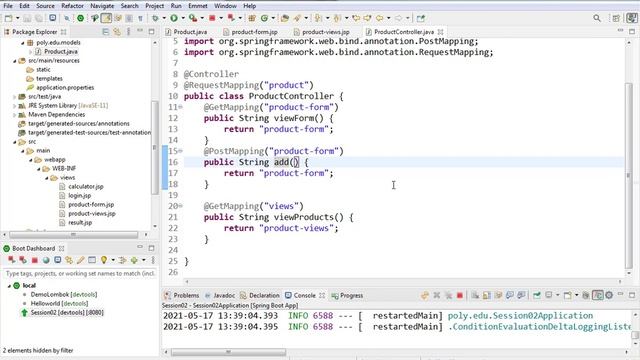Open the Progress tab

[347, 295]
